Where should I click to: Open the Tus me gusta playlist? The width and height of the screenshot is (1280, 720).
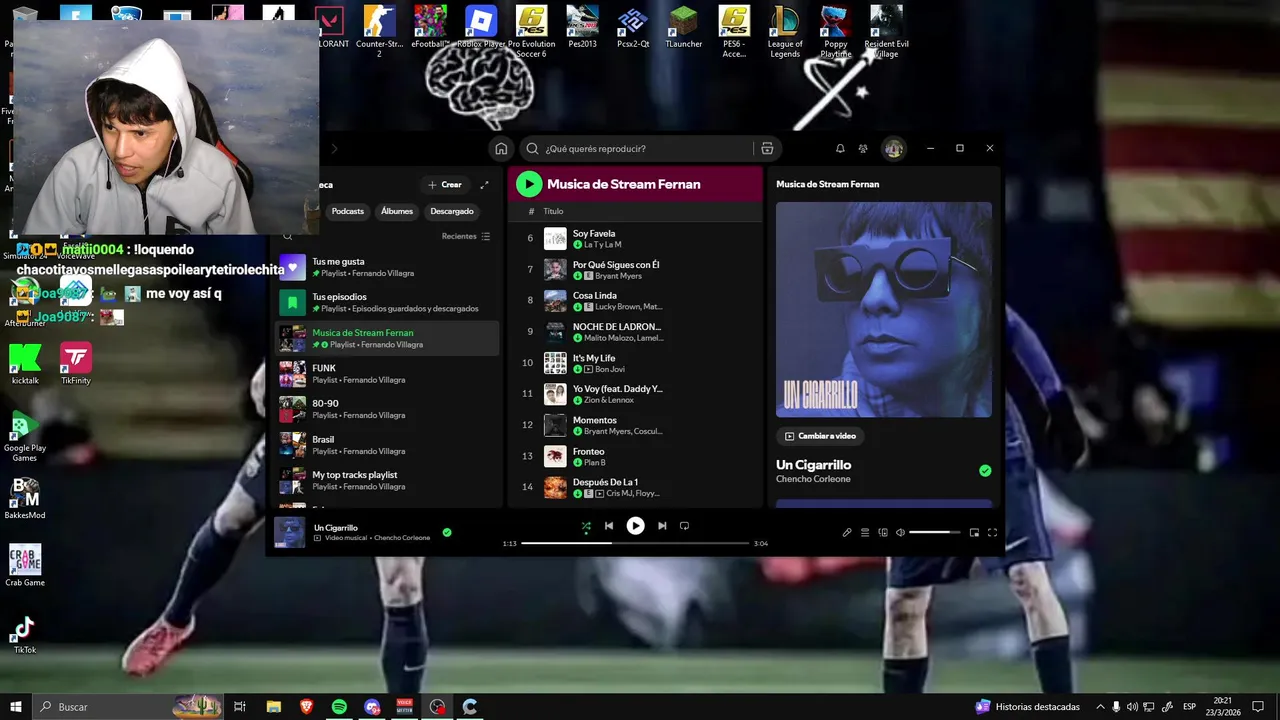coord(388,267)
